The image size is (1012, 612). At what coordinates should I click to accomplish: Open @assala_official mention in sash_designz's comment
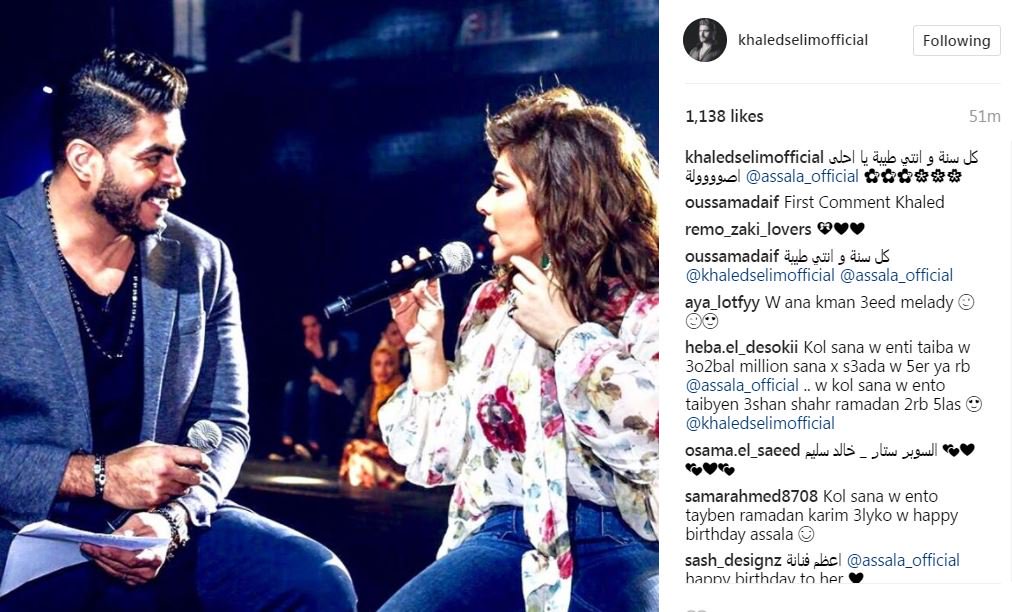(903, 560)
